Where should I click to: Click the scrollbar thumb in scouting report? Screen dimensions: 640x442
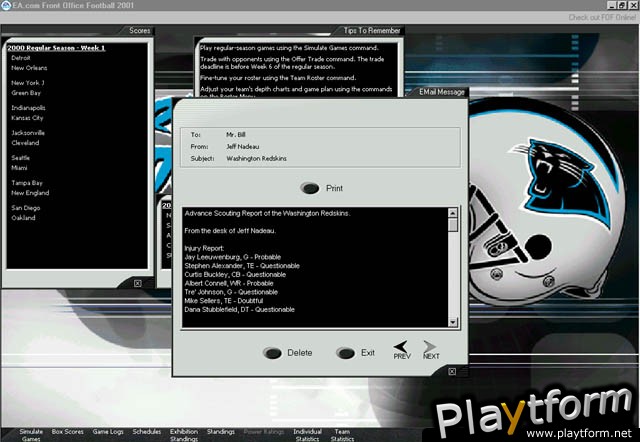[453, 225]
